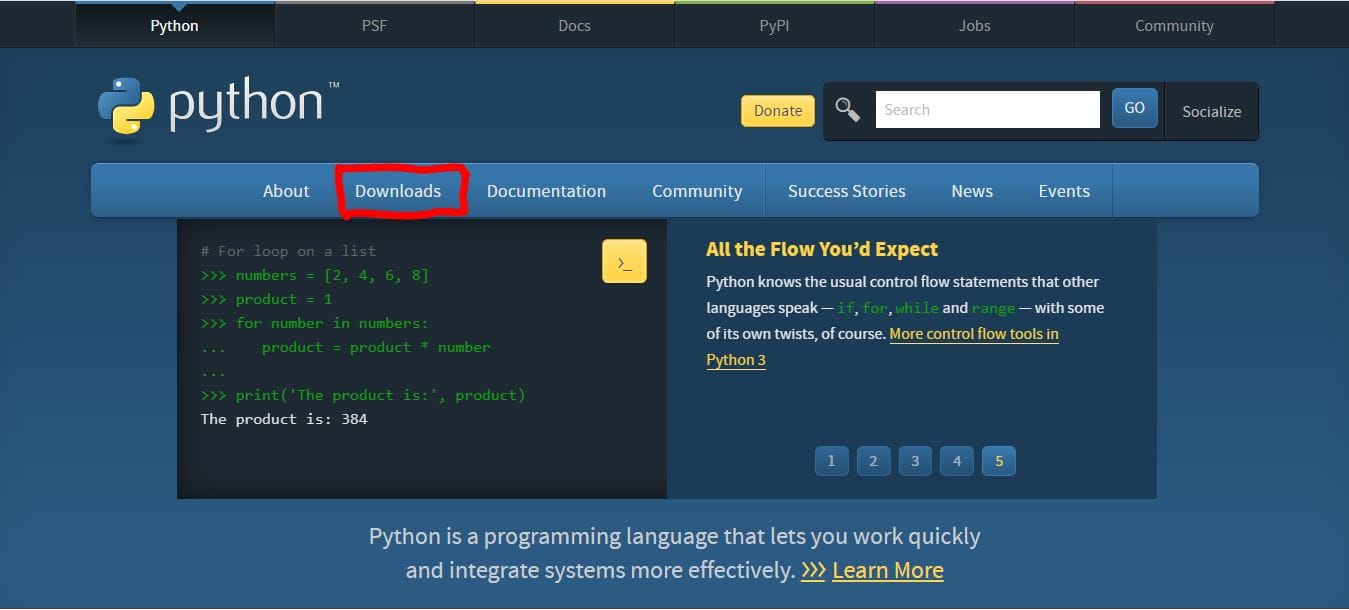Click the magnifying glass search icon
The image size is (1349, 610).
point(847,109)
